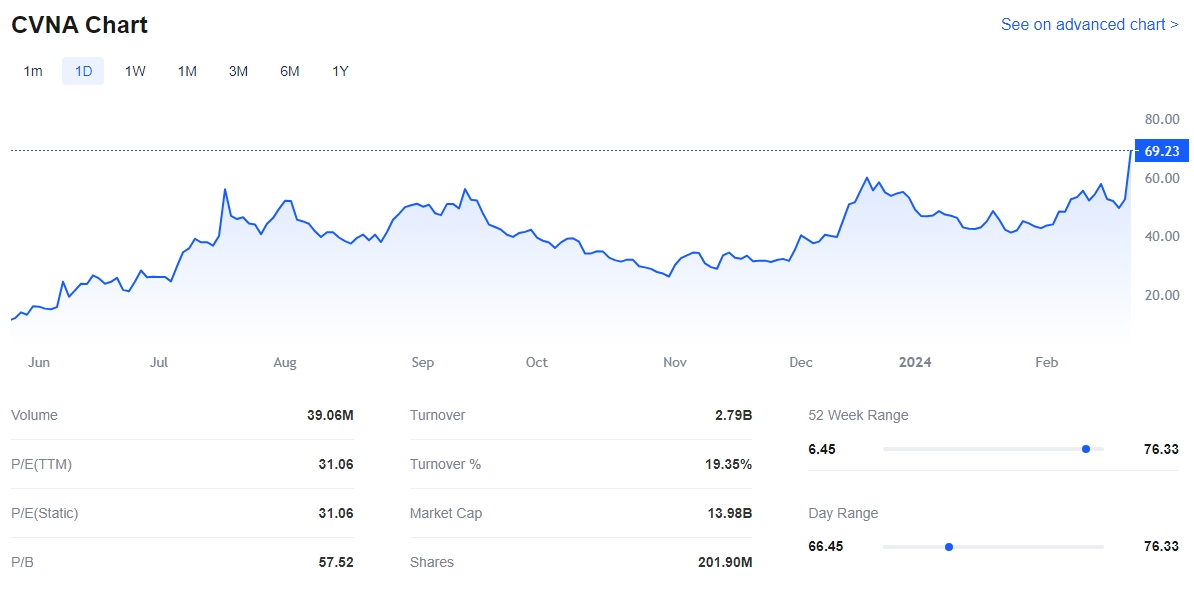
Task: Show the 1Y chart range
Action: click(340, 71)
